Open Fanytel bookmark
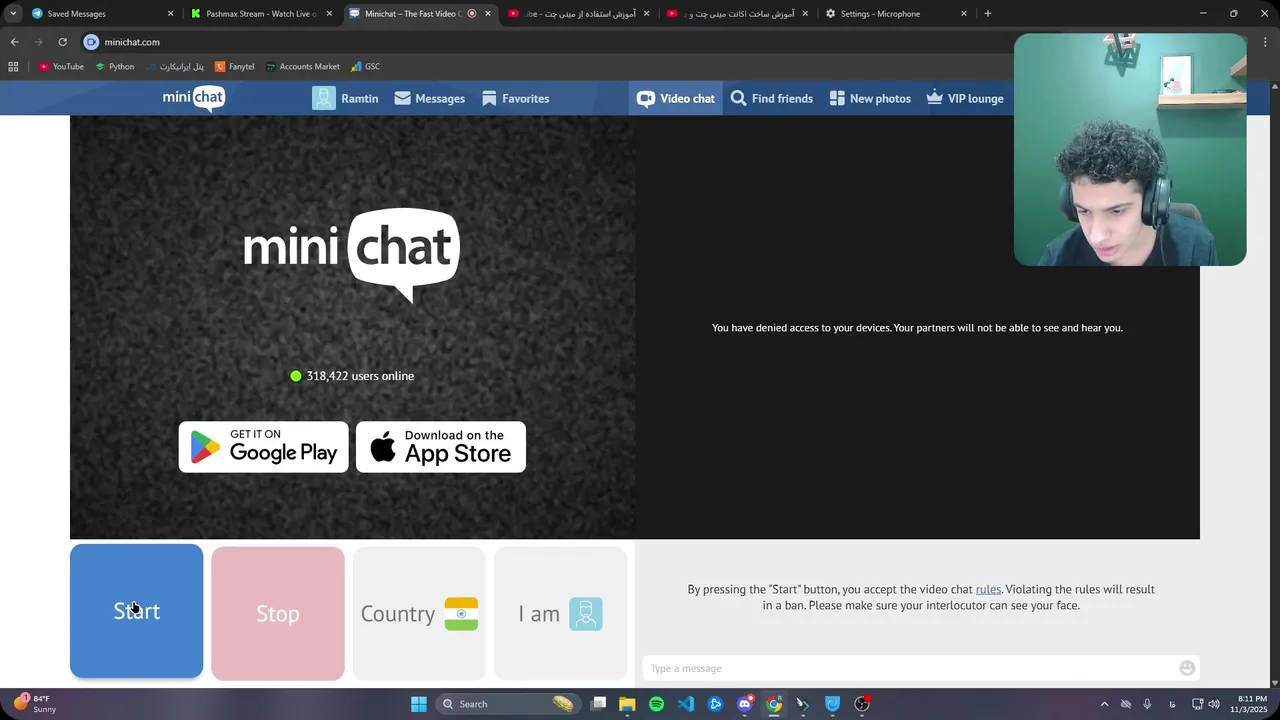This screenshot has width=1280, height=720. click(235, 67)
